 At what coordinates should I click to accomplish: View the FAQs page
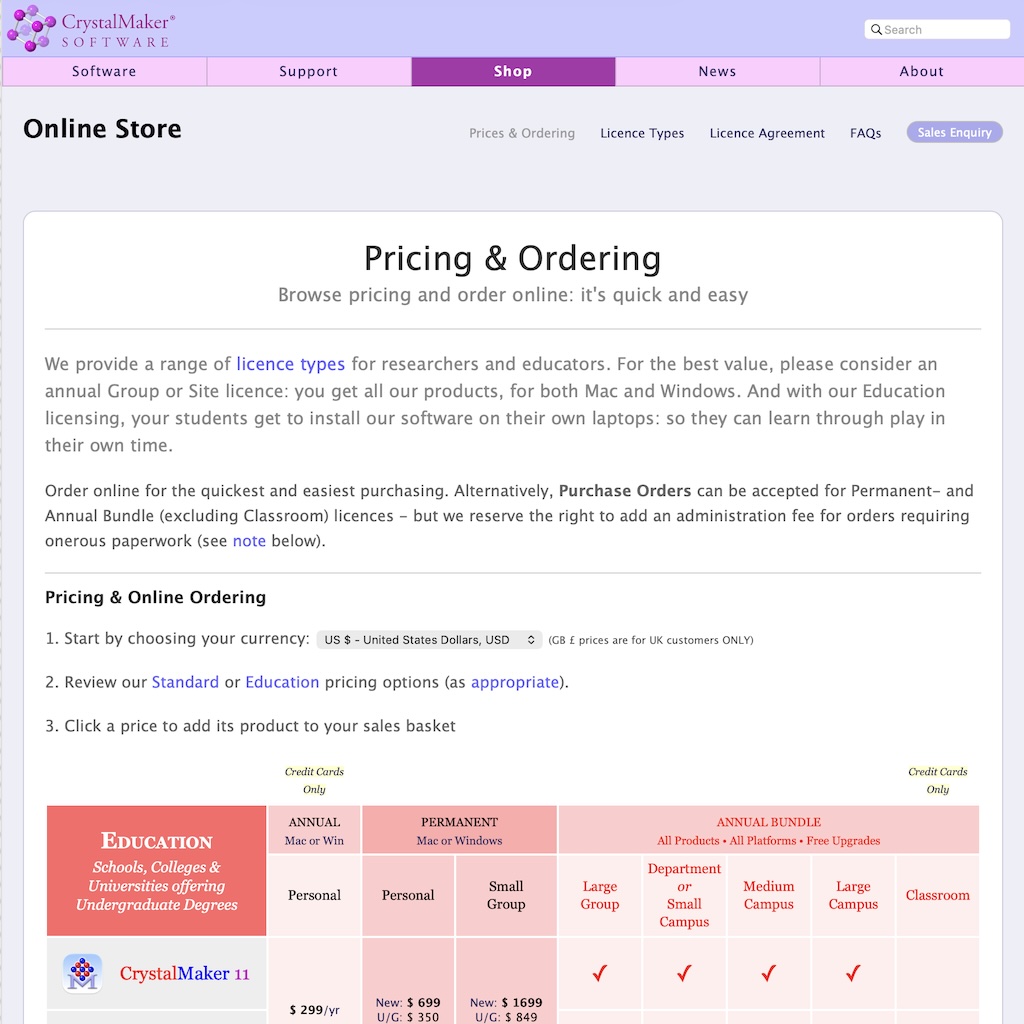point(865,133)
